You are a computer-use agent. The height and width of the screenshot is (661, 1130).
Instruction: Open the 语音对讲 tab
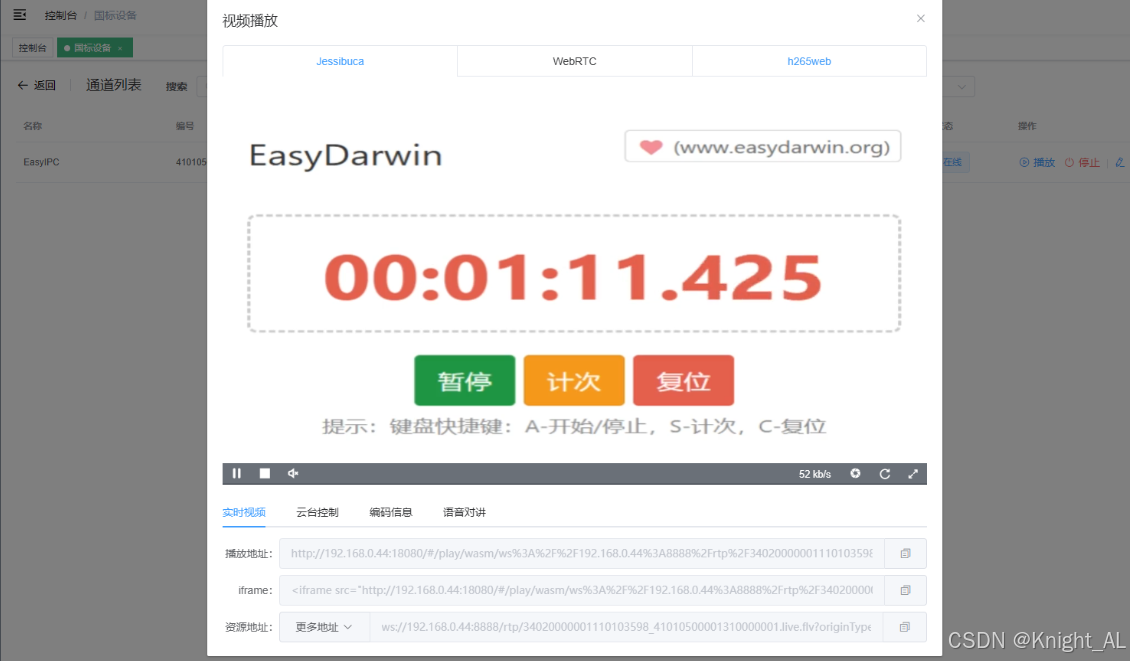(x=464, y=513)
